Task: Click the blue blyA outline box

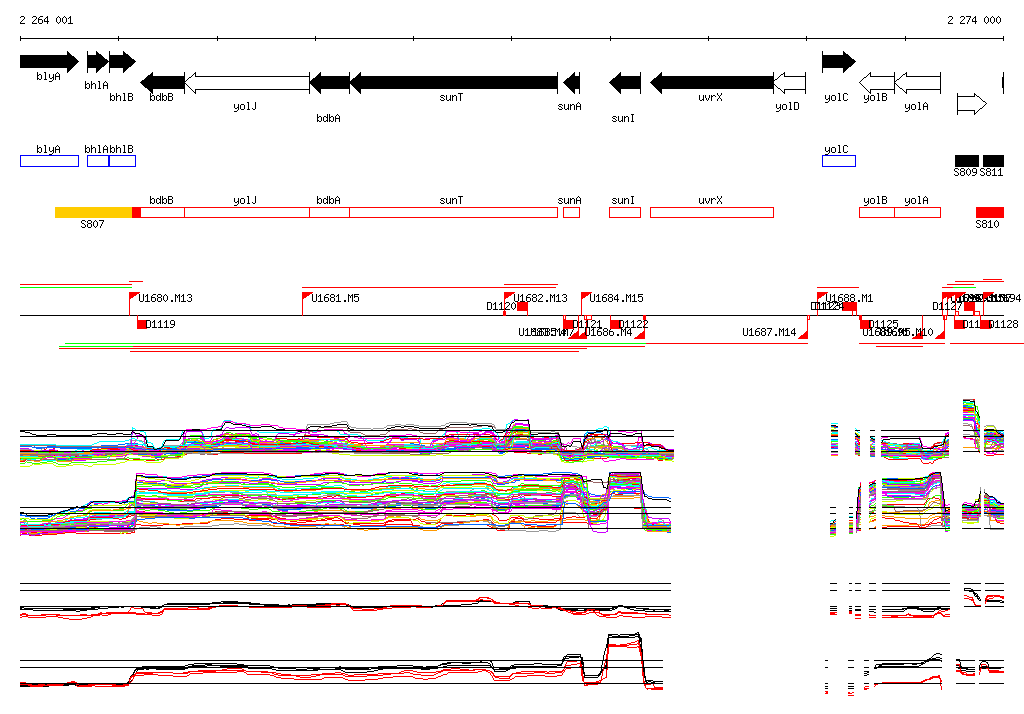Action: pos(50,161)
